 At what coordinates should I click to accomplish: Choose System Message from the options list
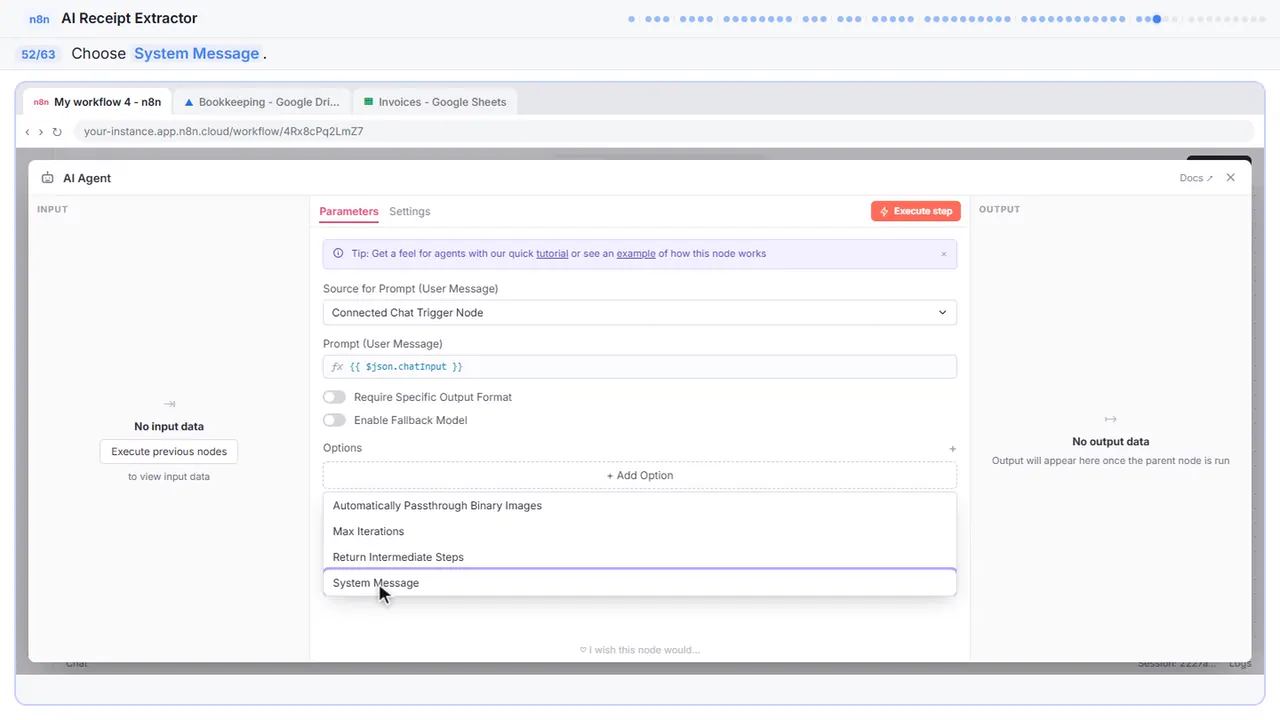coord(640,583)
